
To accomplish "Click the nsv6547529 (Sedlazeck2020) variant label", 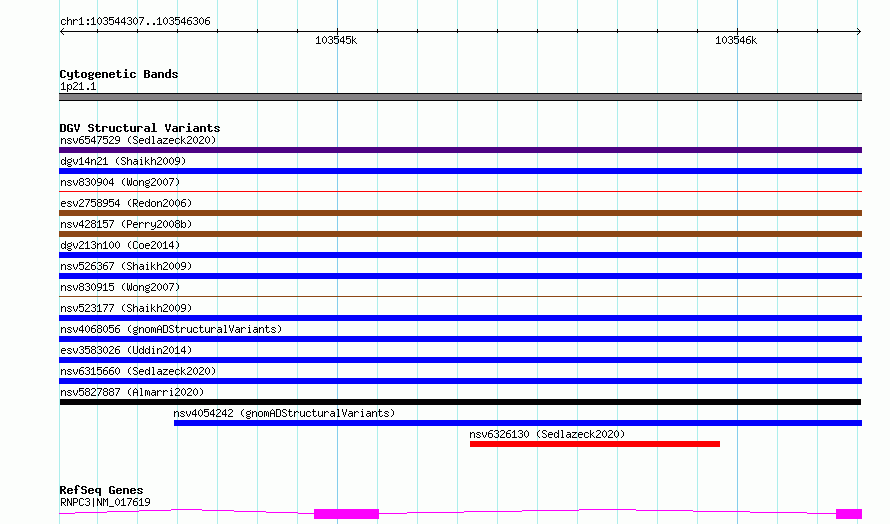I will tap(138, 140).
